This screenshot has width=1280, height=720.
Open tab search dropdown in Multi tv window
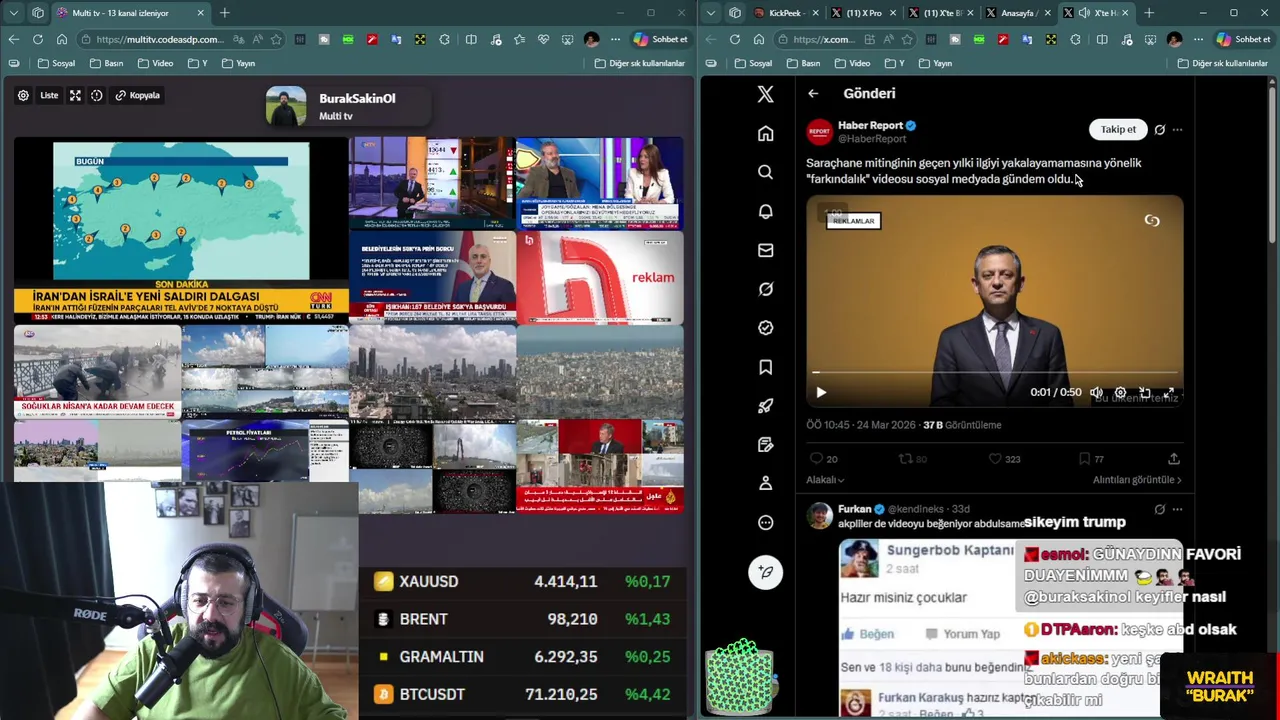click(13, 13)
